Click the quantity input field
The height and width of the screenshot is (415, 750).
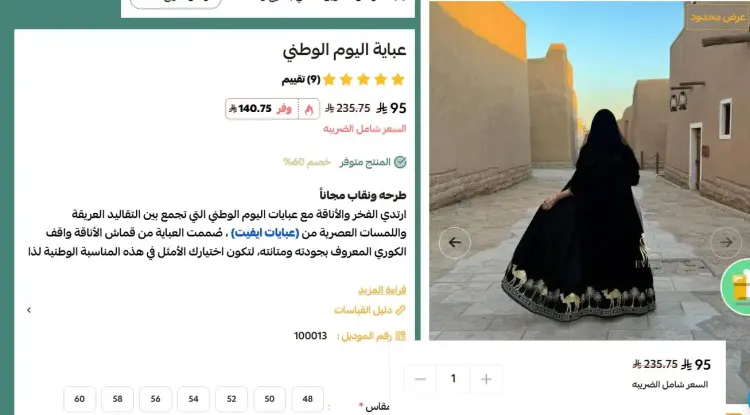pos(453,379)
